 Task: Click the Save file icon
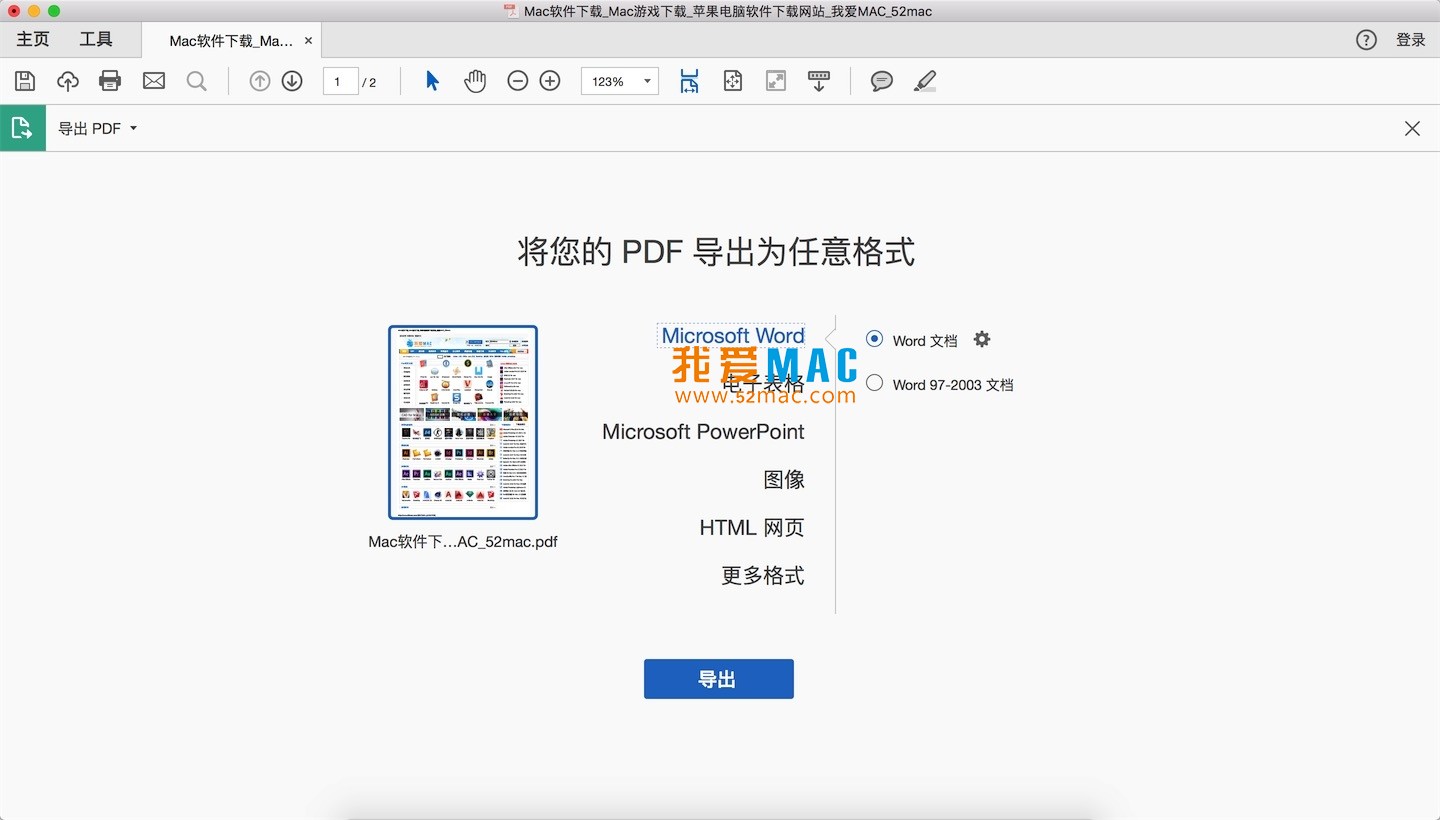(x=25, y=81)
